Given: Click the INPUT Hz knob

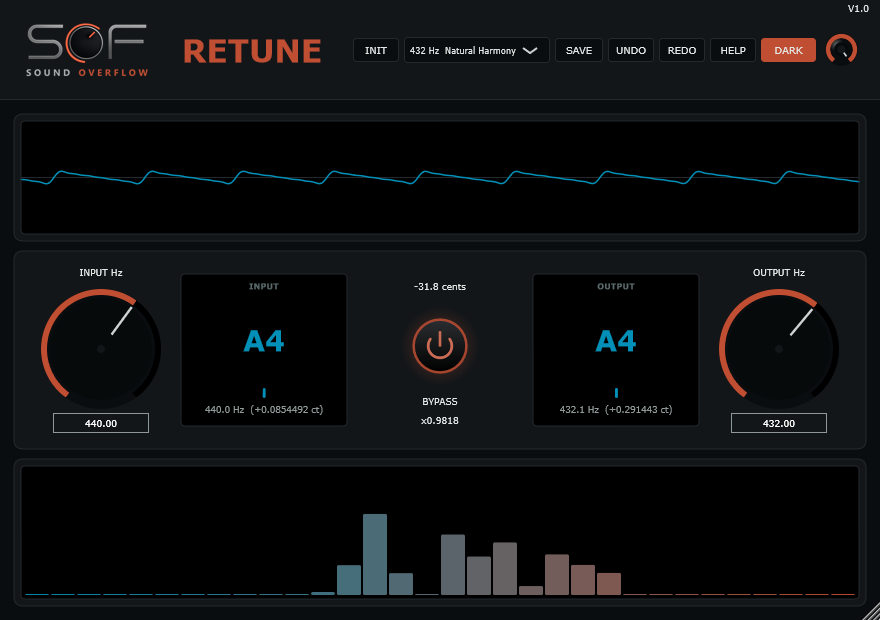Looking at the screenshot, I should click(101, 349).
